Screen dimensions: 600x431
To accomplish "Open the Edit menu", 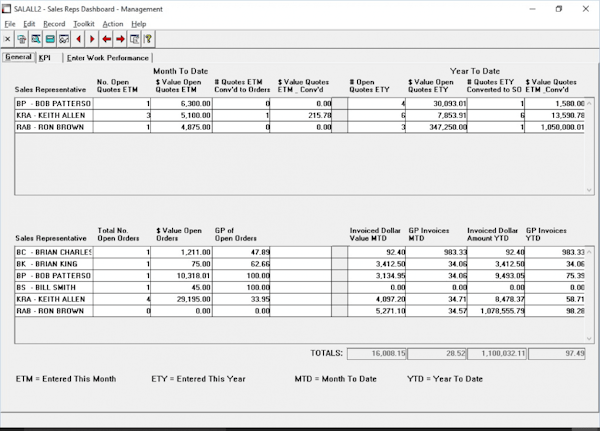I will click(x=29, y=24).
